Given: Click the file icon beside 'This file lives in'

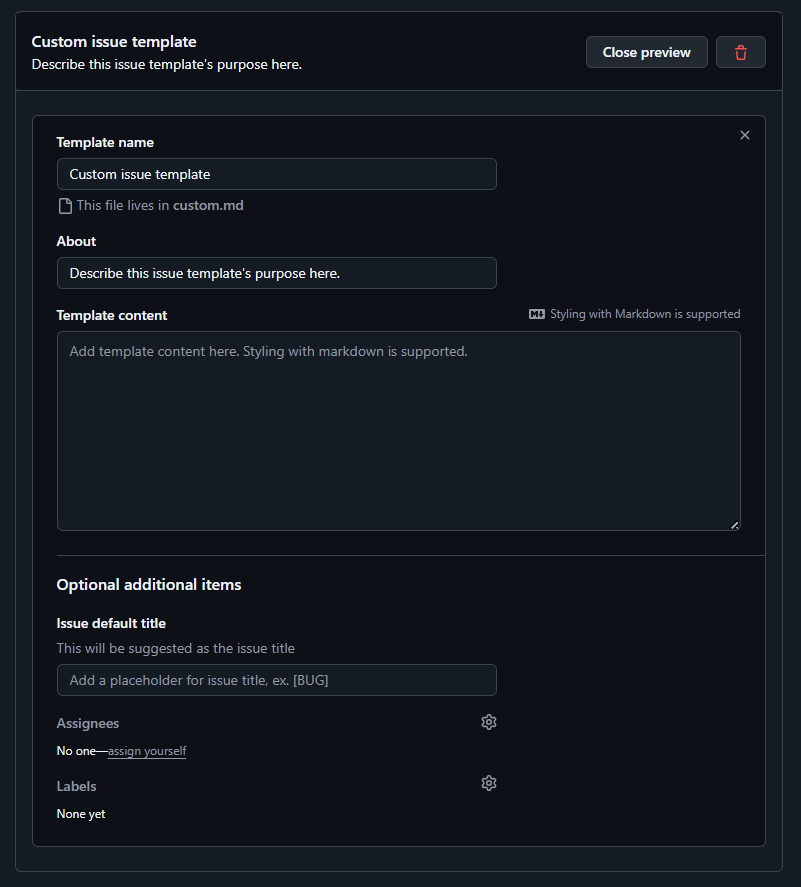Looking at the screenshot, I should point(65,206).
